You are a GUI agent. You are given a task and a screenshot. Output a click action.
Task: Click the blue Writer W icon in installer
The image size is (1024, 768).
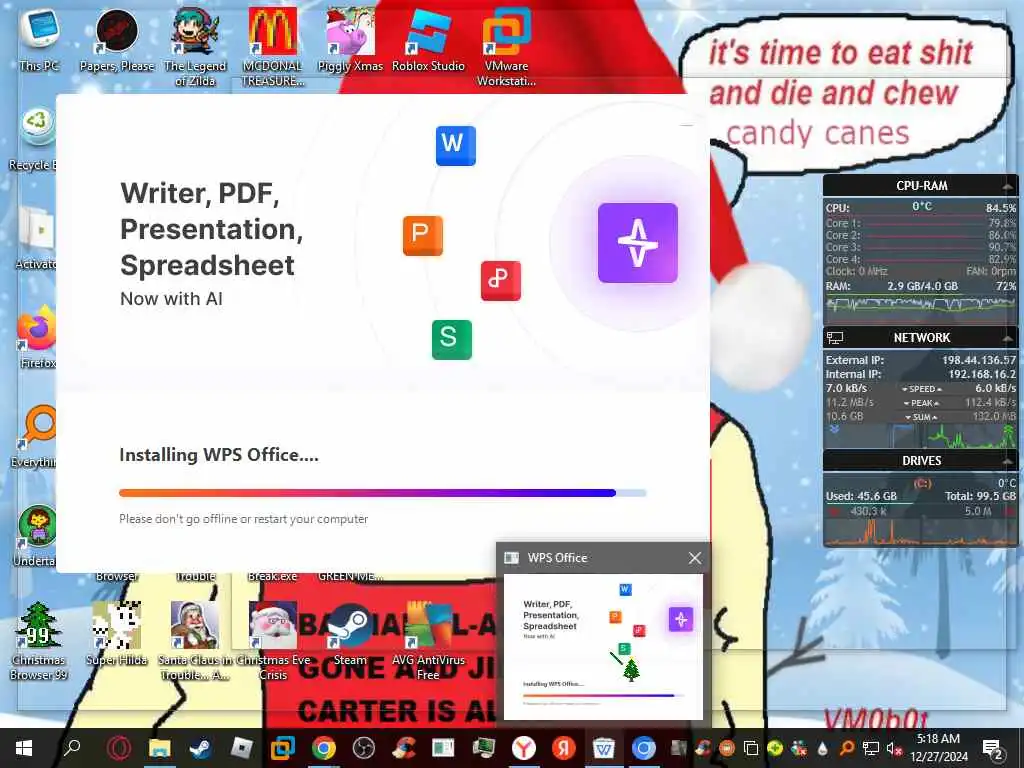coord(455,145)
